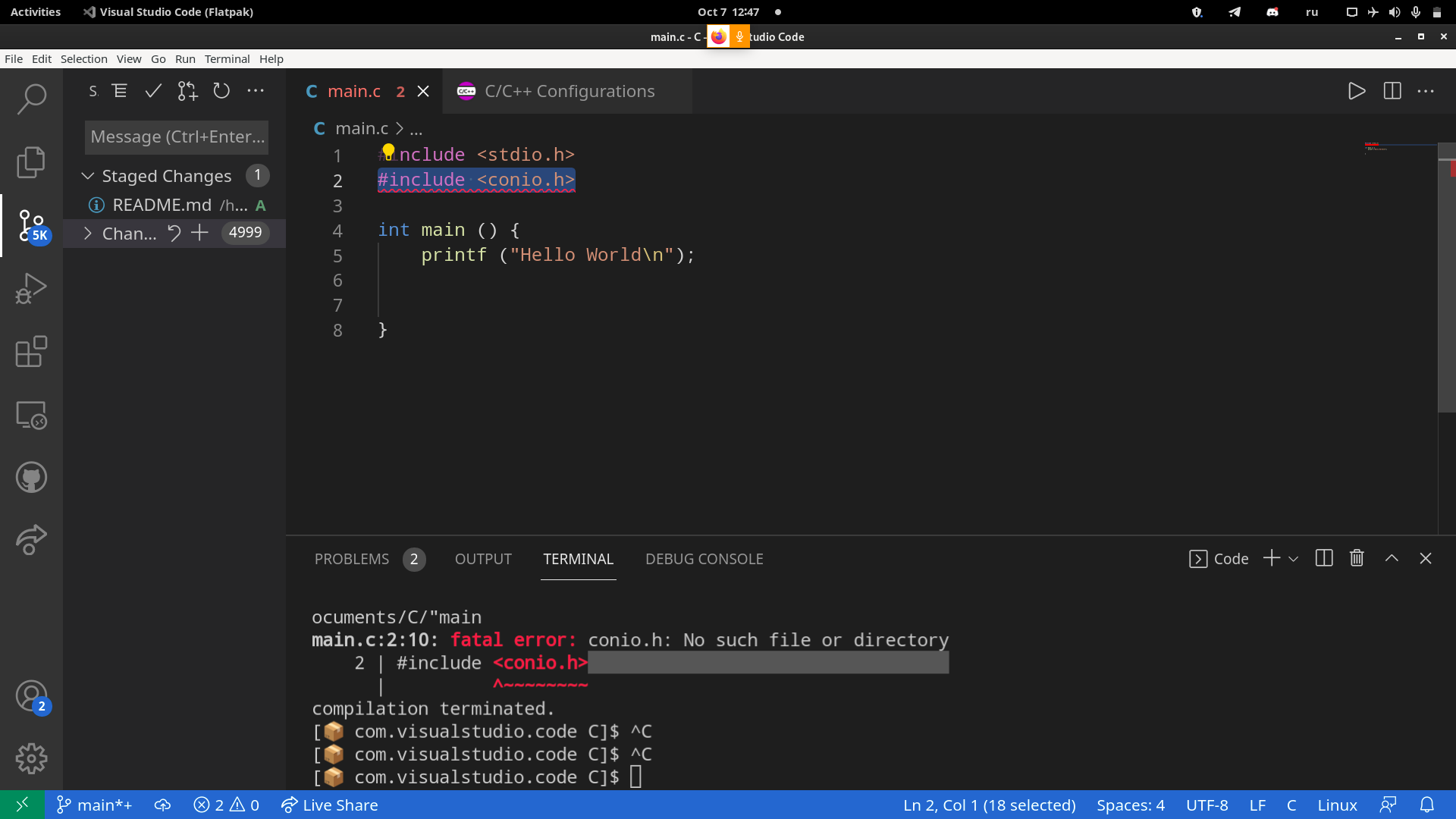1456x819 pixels.
Task: Select Linux configuration in status bar
Action: point(1338,805)
